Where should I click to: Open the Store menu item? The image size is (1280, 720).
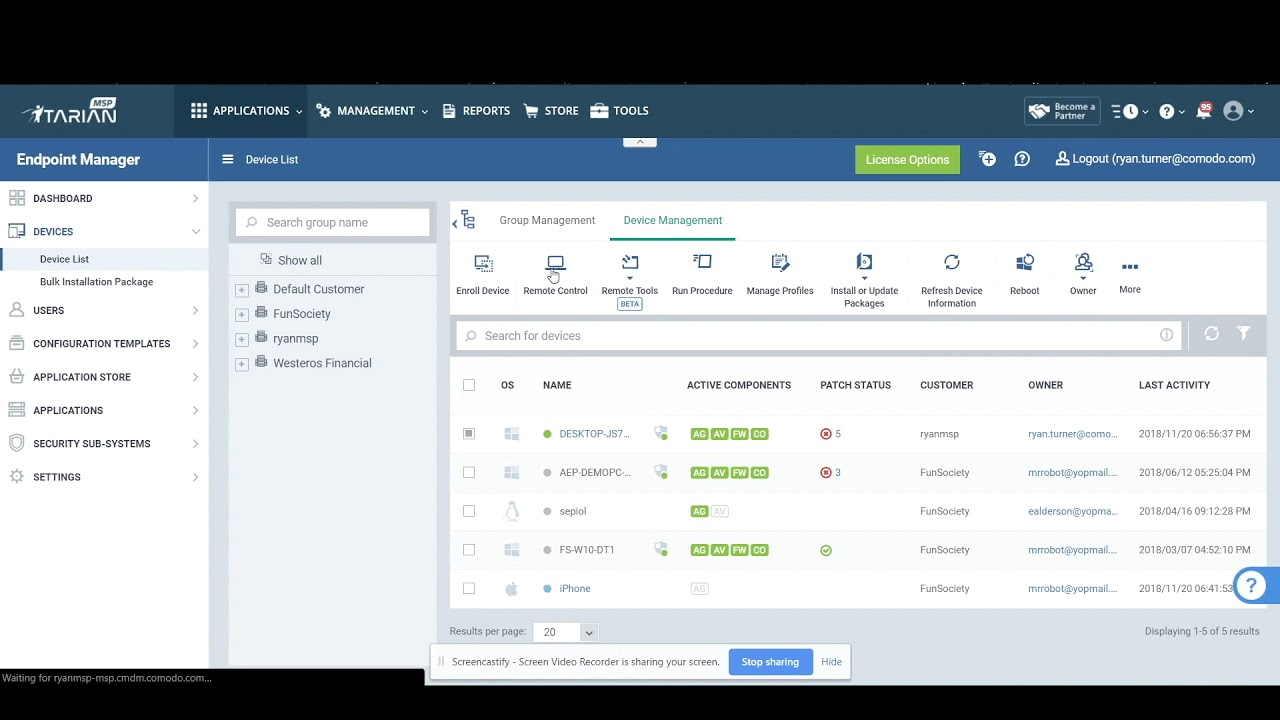(551, 111)
